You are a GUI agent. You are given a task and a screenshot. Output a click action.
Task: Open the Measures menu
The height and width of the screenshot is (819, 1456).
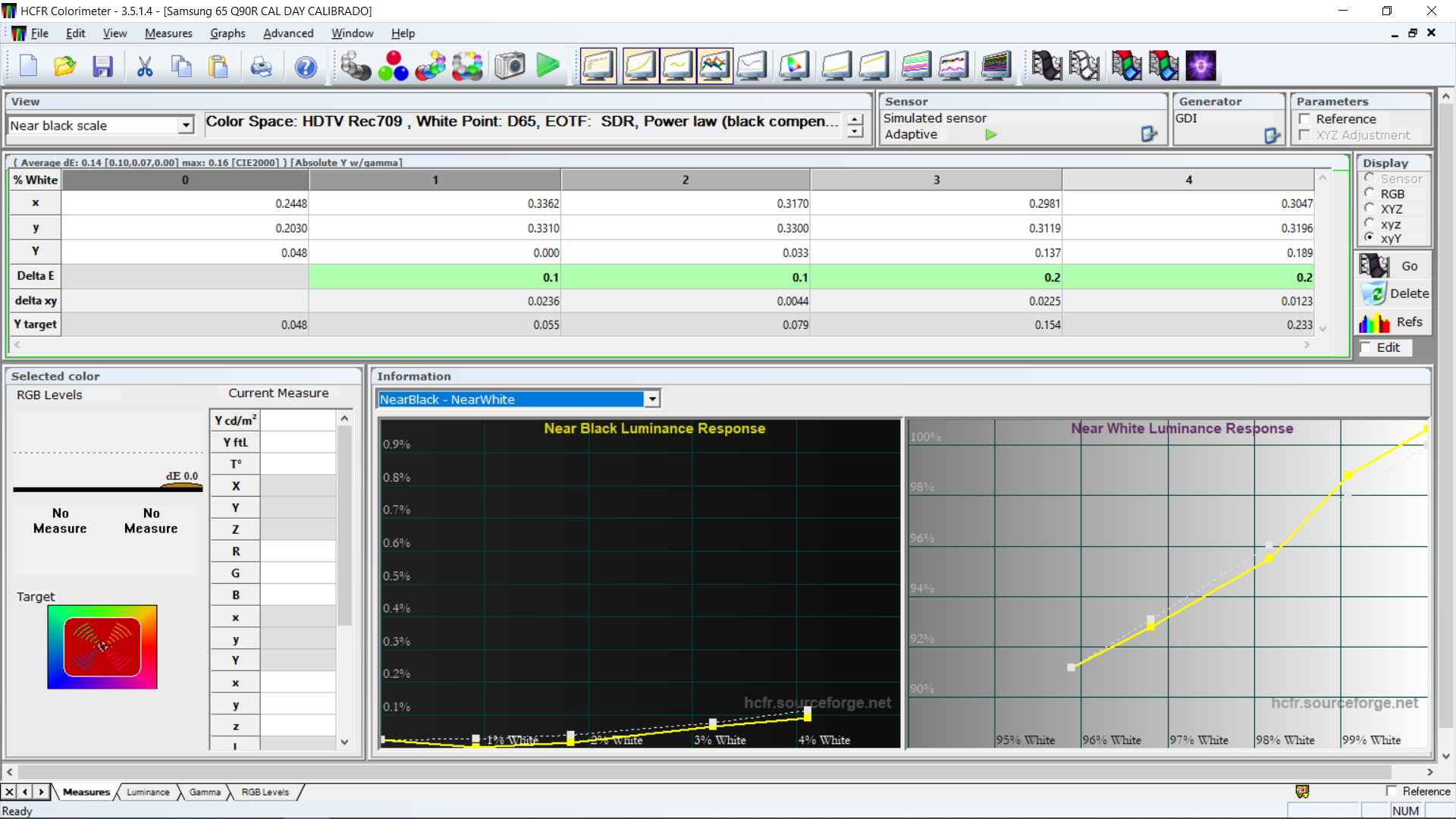point(168,33)
